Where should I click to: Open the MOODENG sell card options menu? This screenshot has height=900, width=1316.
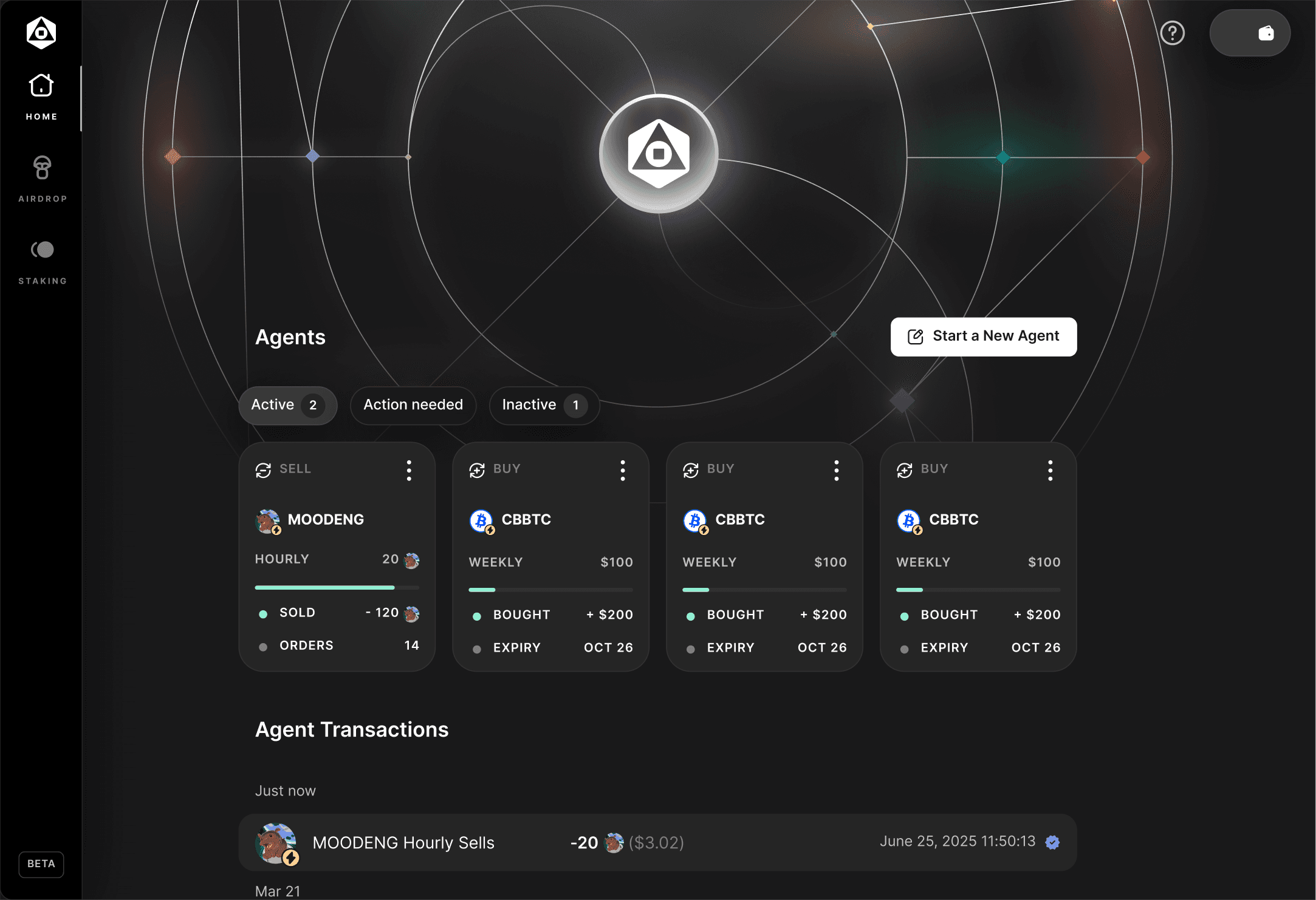point(409,471)
